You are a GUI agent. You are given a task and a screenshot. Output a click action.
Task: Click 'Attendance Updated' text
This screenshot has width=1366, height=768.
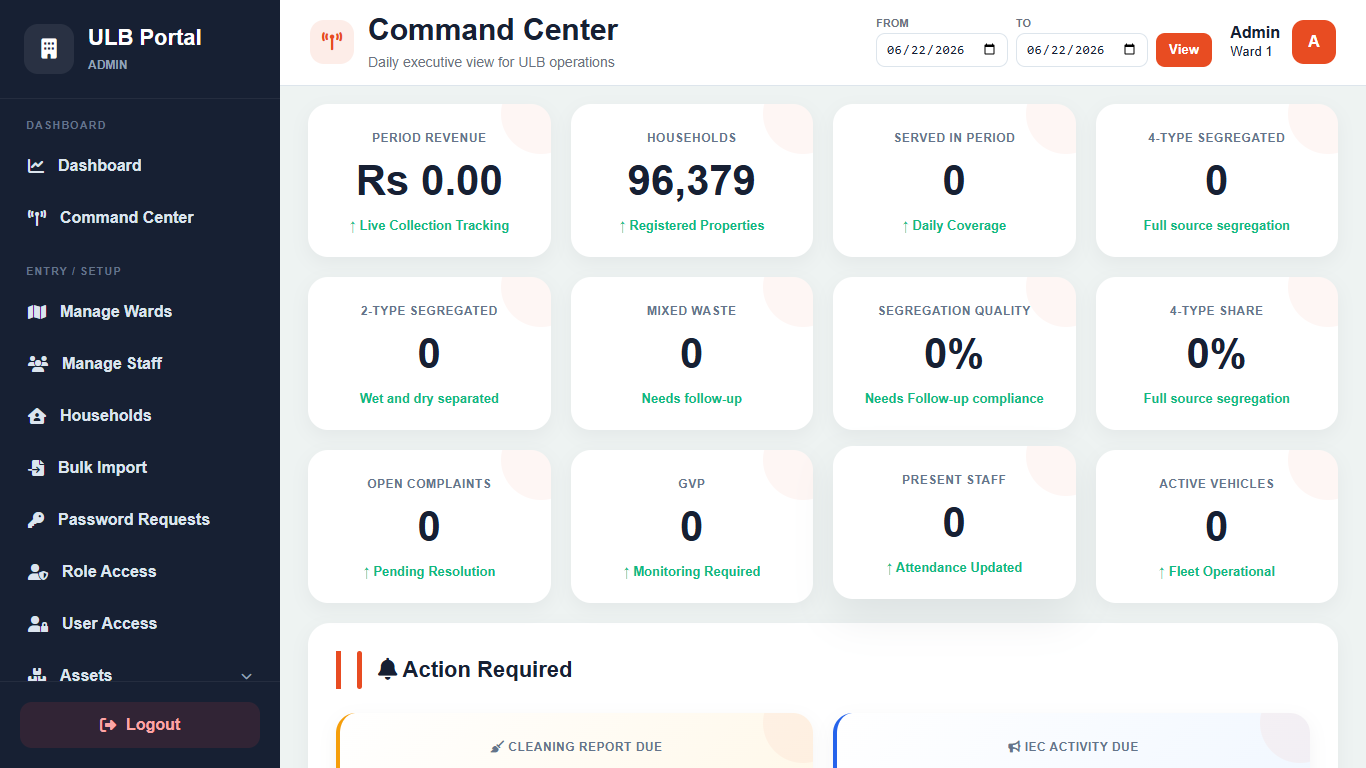[959, 568]
